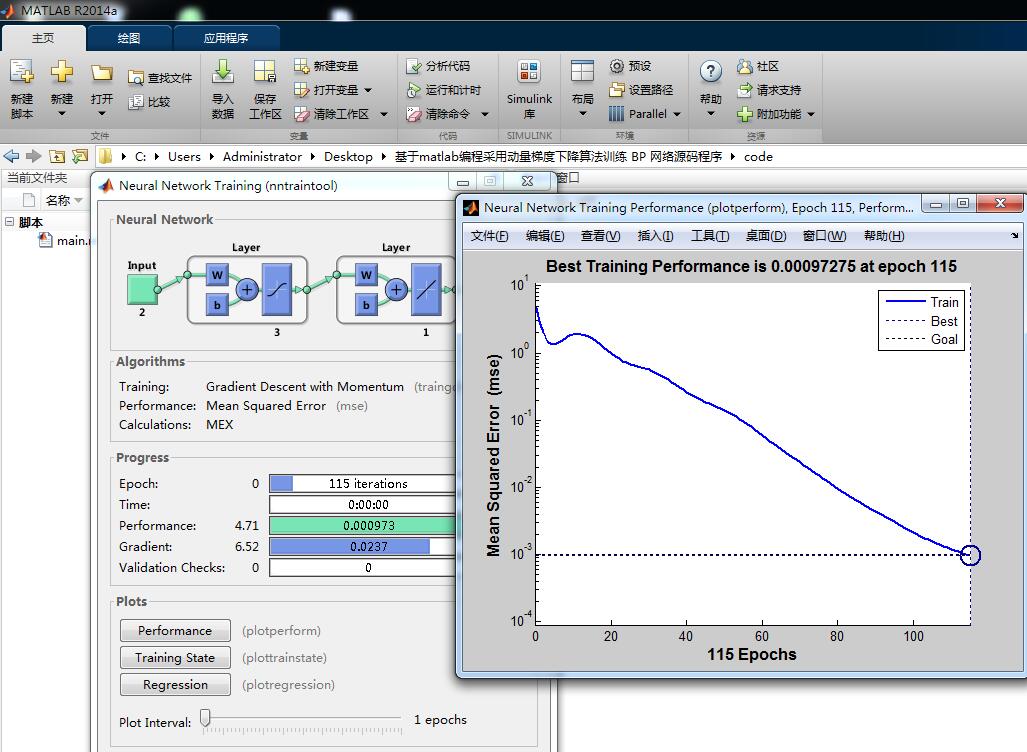Open the 窗口(W) menu in plotperform window
The width and height of the screenshot is (1027, 752).
pyautogui.click(x=825, y=236)
